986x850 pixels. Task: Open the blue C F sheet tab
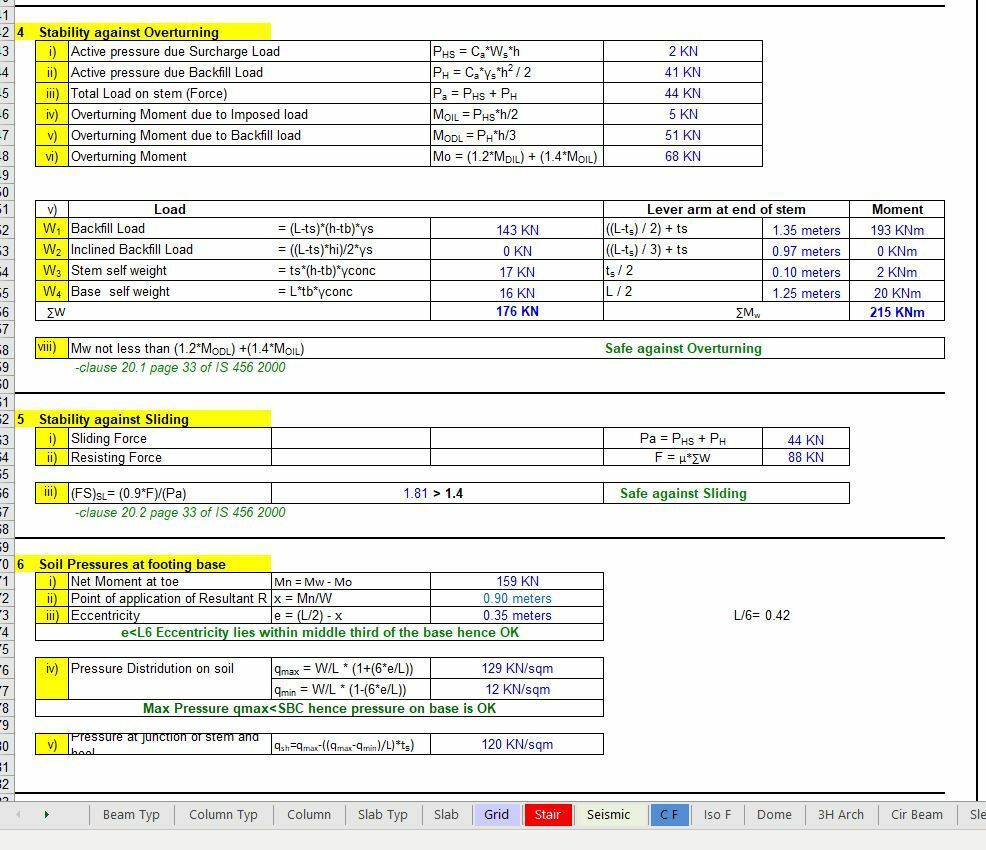[669, 815]
